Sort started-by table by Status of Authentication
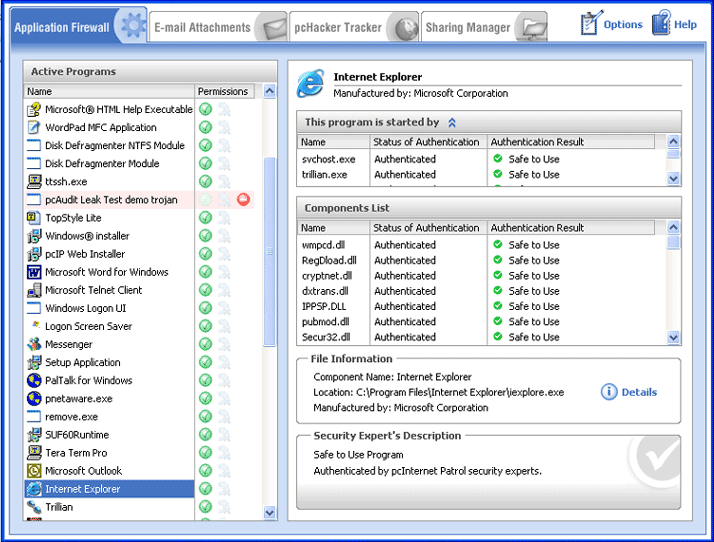This screenshot has width=714, height=542. click(428, 142)
